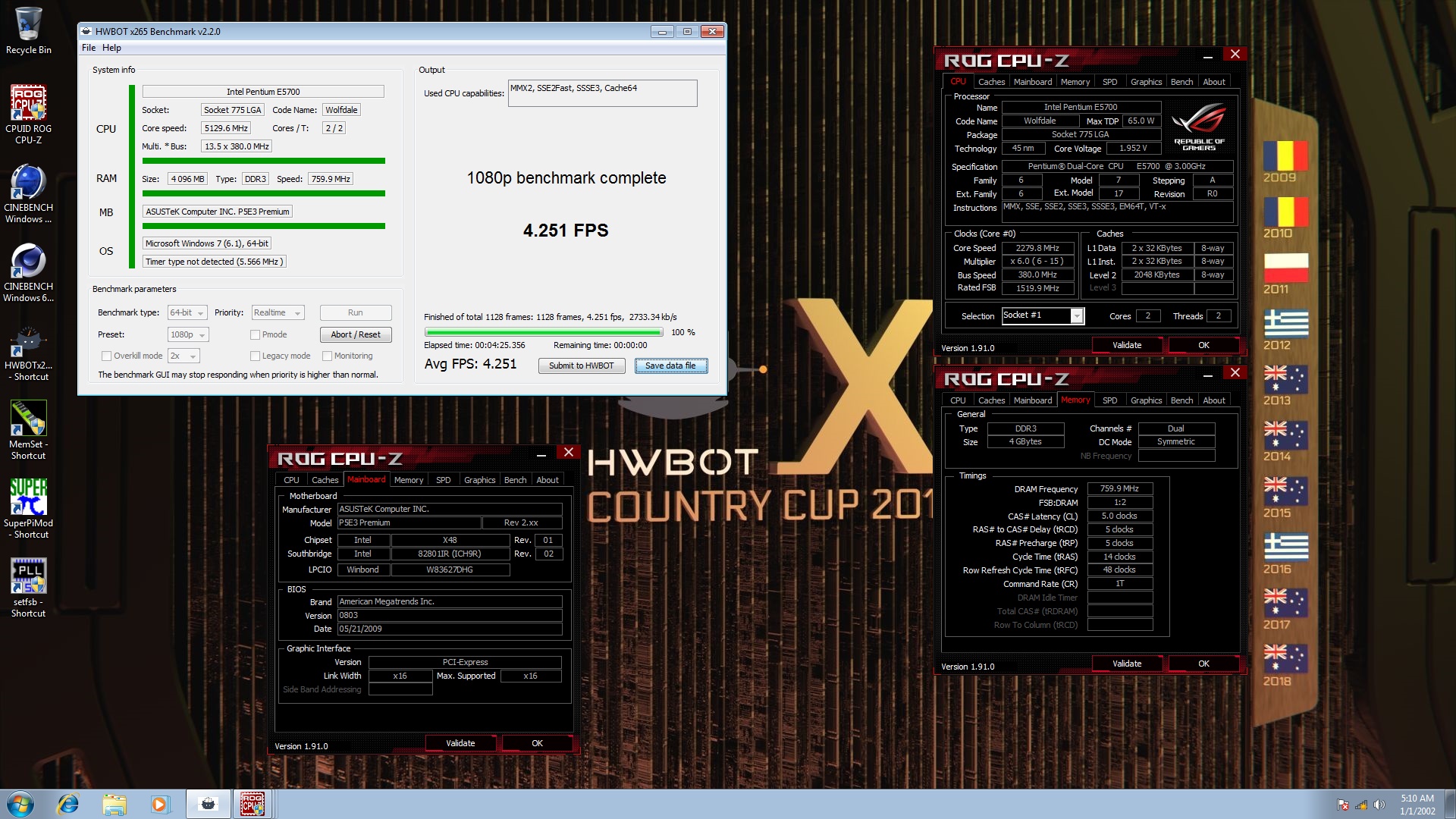Open Internet Explorer from the taskbar
The width and height of the screenshot is (1456, 819).
68,804
